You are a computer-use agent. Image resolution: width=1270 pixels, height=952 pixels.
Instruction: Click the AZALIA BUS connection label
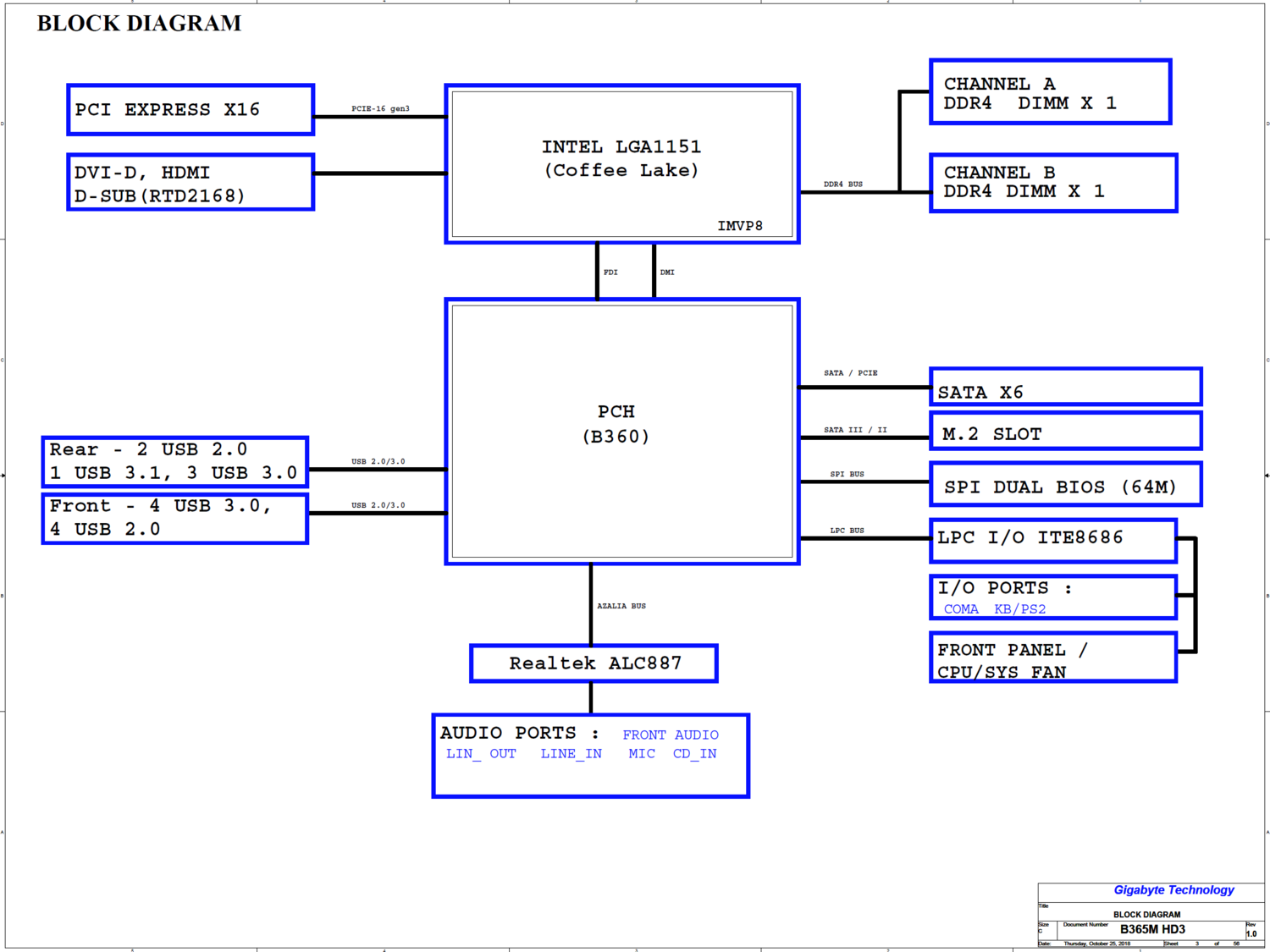621,606
